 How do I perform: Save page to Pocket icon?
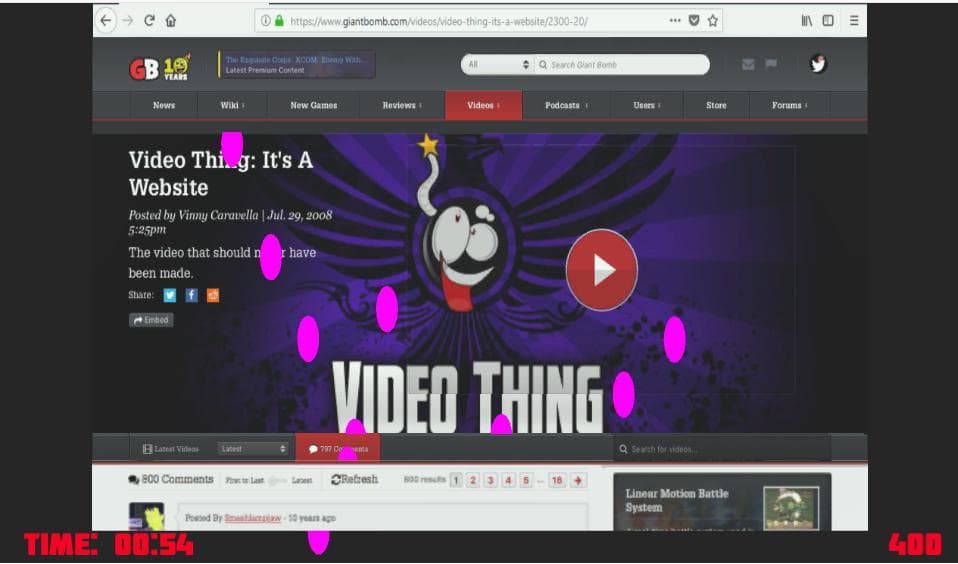point(694,21)
